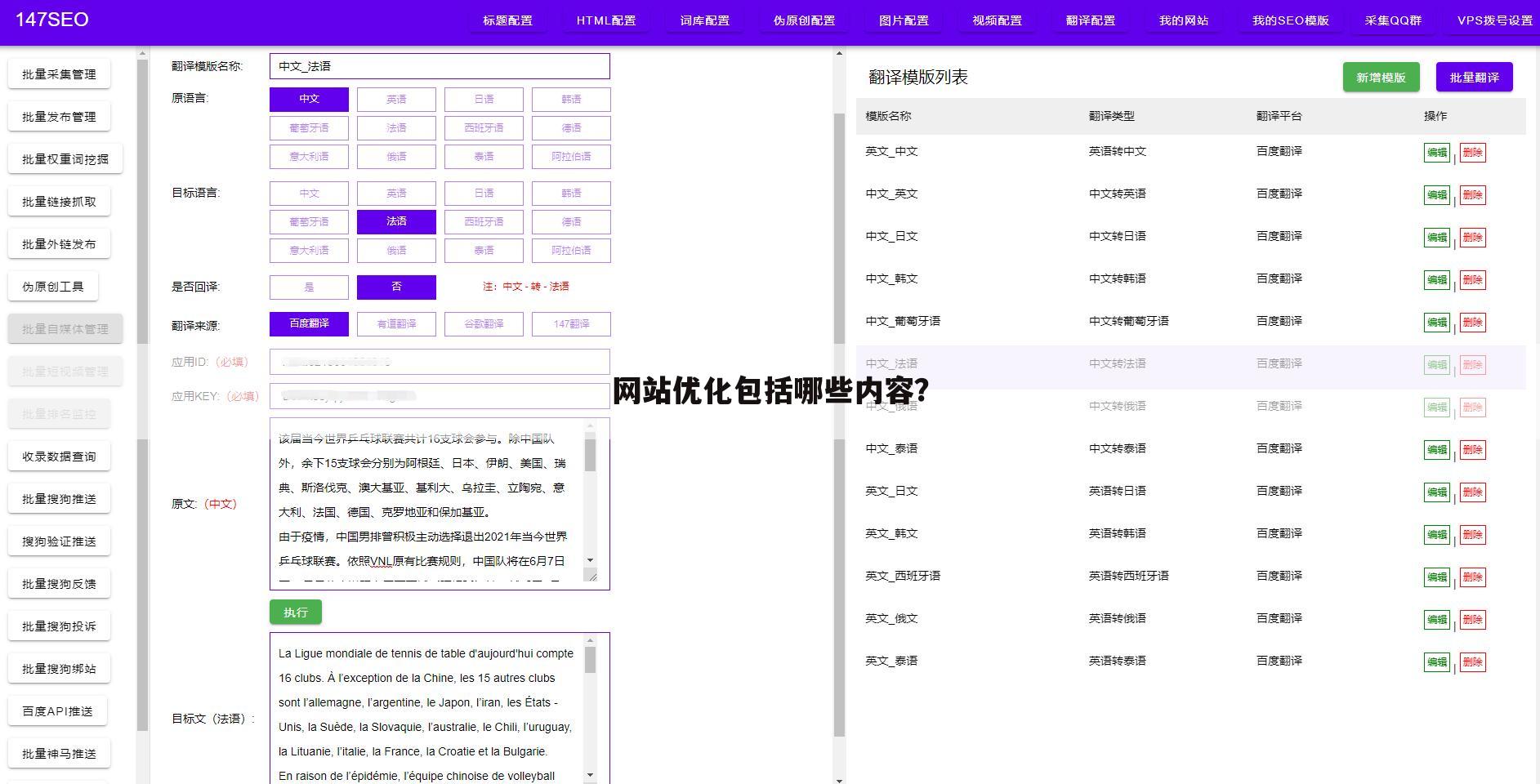This screenshot has width=1540, height=784.
Task: Click the 147SEO logo
Action: coord(51,20)
